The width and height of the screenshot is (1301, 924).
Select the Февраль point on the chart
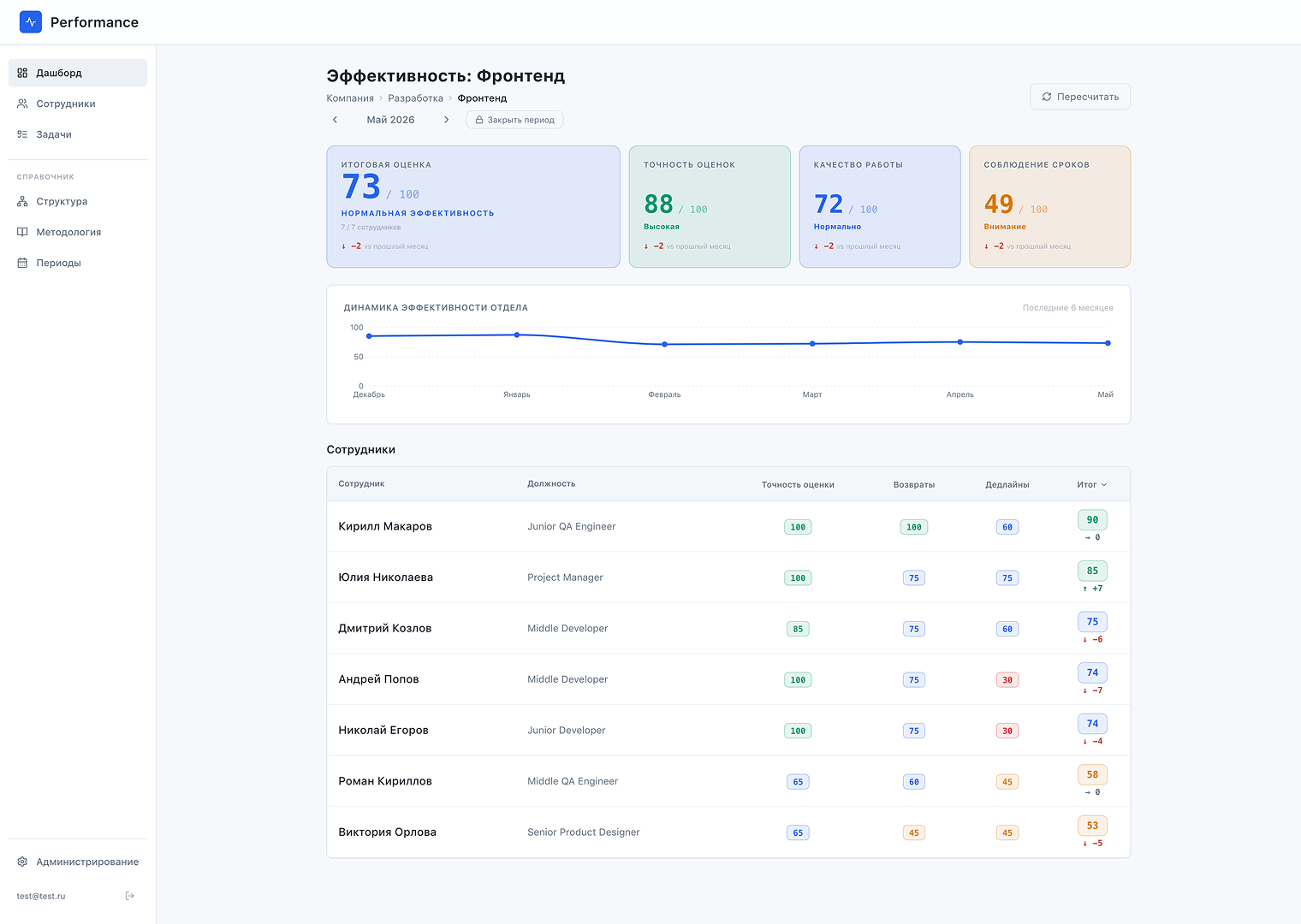tap(664, 344)
